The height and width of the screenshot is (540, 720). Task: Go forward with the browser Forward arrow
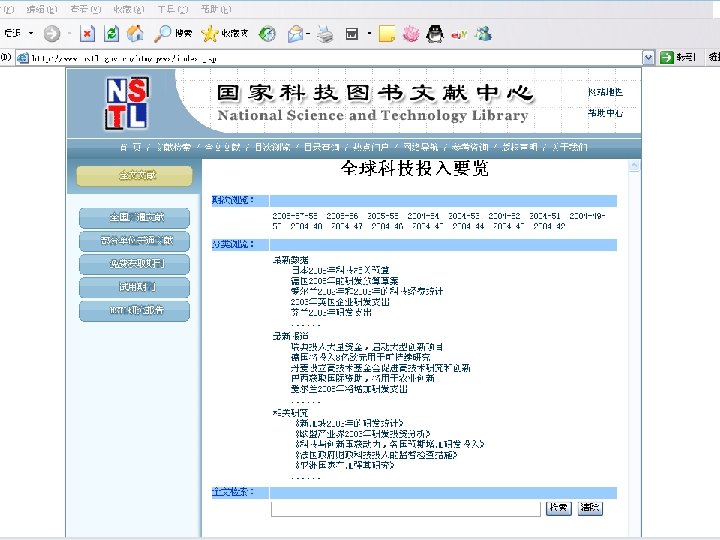pyautogui.click(x=51, y=34)
